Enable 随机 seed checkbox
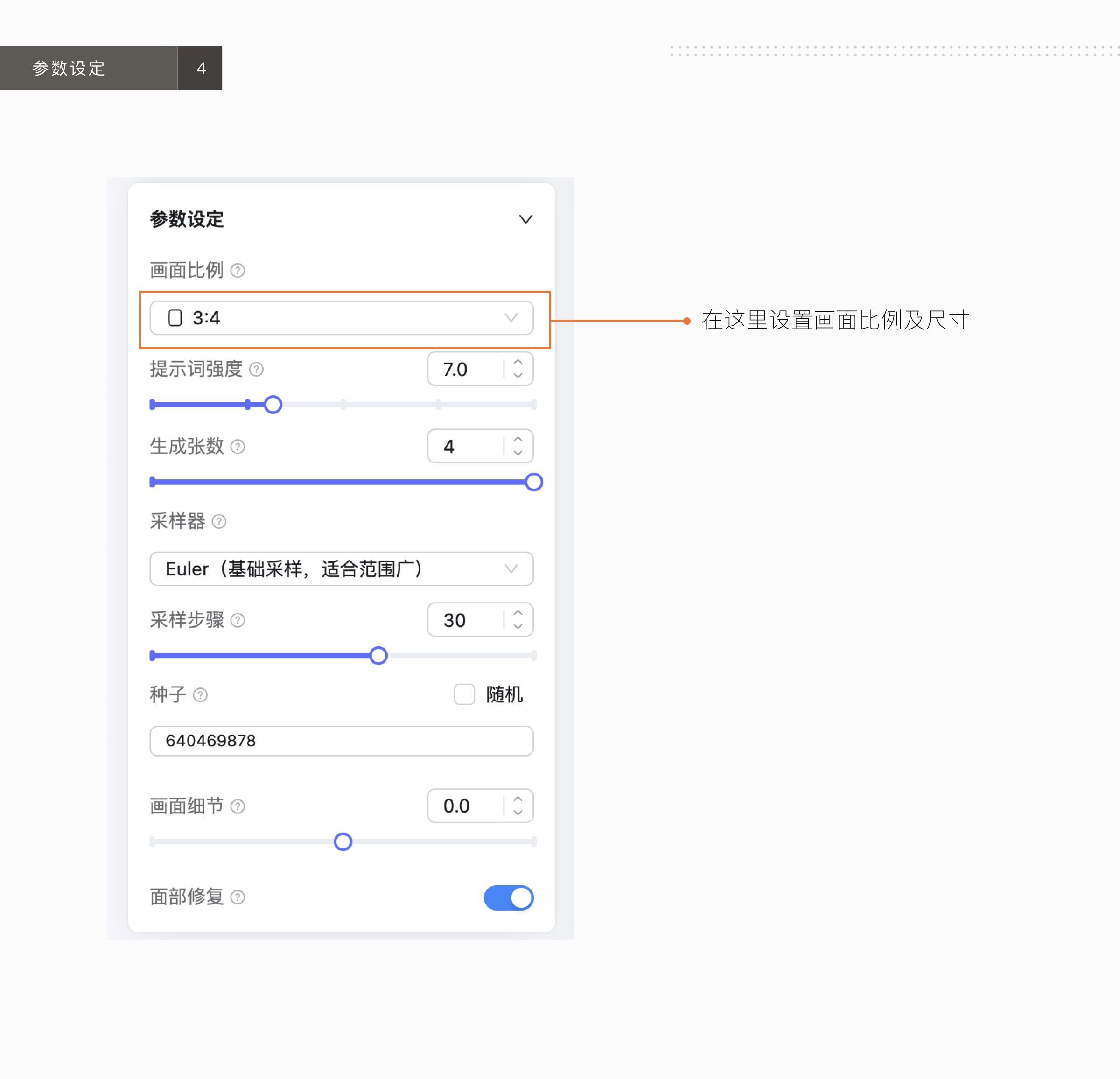Image resolution: width=1120 pixels, height=1079 pixels. coord(464,694)
